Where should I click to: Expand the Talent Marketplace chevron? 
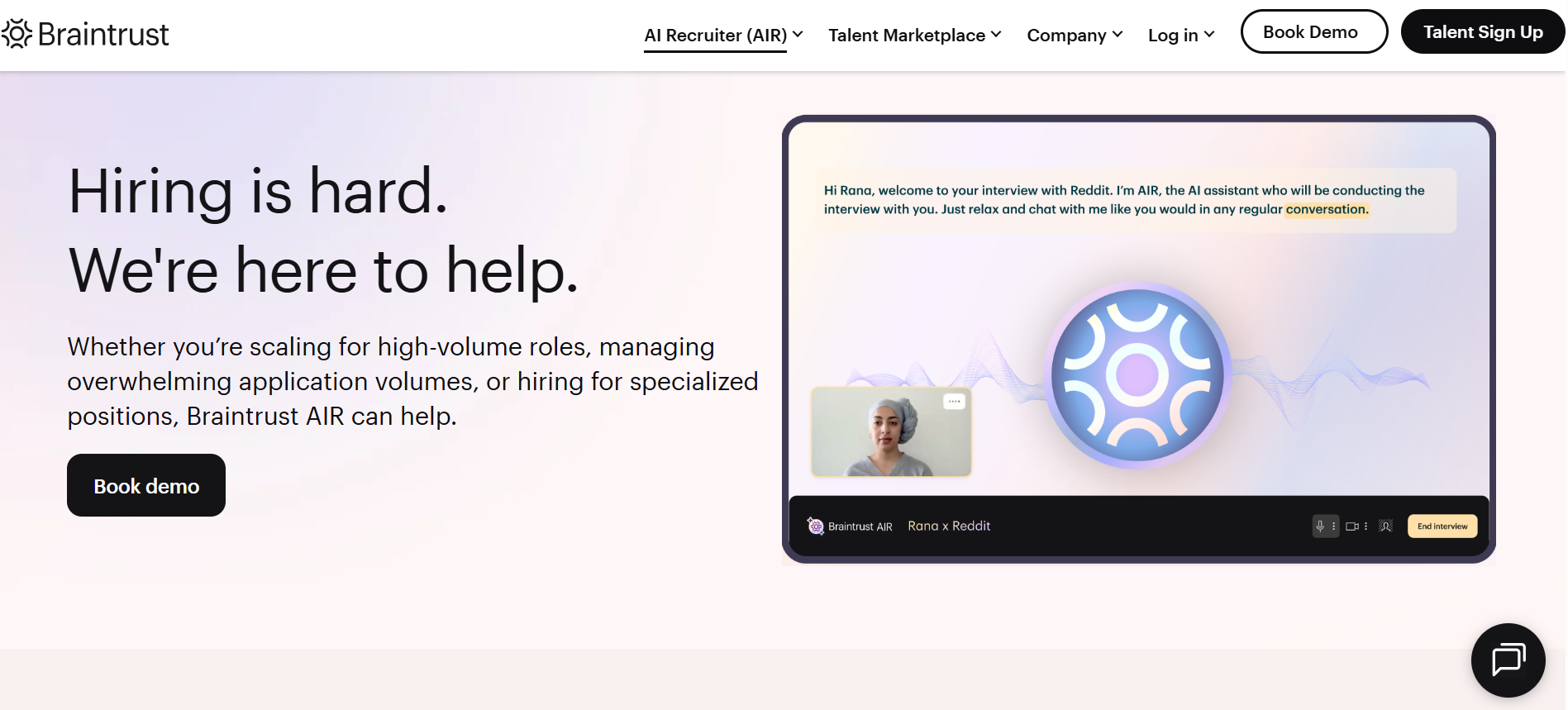(996, 34)
